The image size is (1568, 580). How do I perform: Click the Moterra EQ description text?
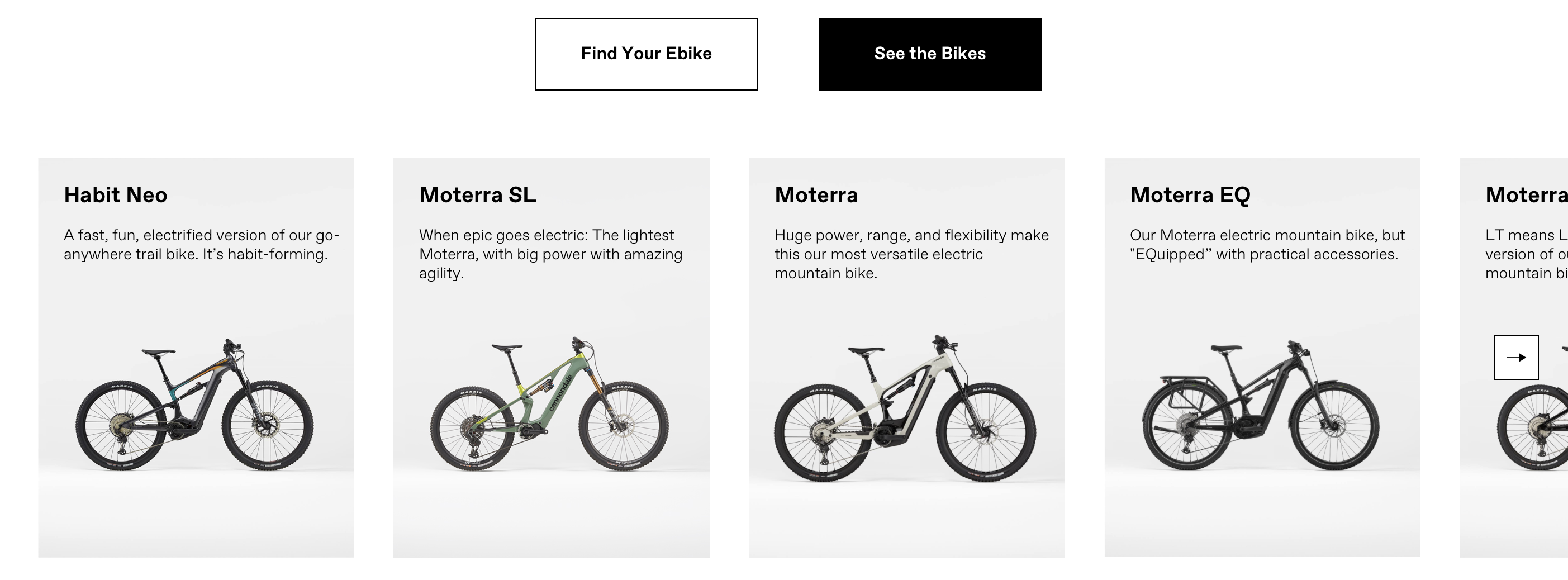[x=1267, y=244]
